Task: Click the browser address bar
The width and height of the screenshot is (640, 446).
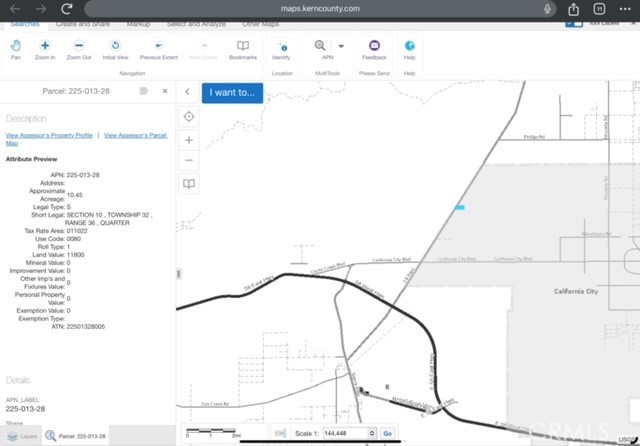Action: 320,7
